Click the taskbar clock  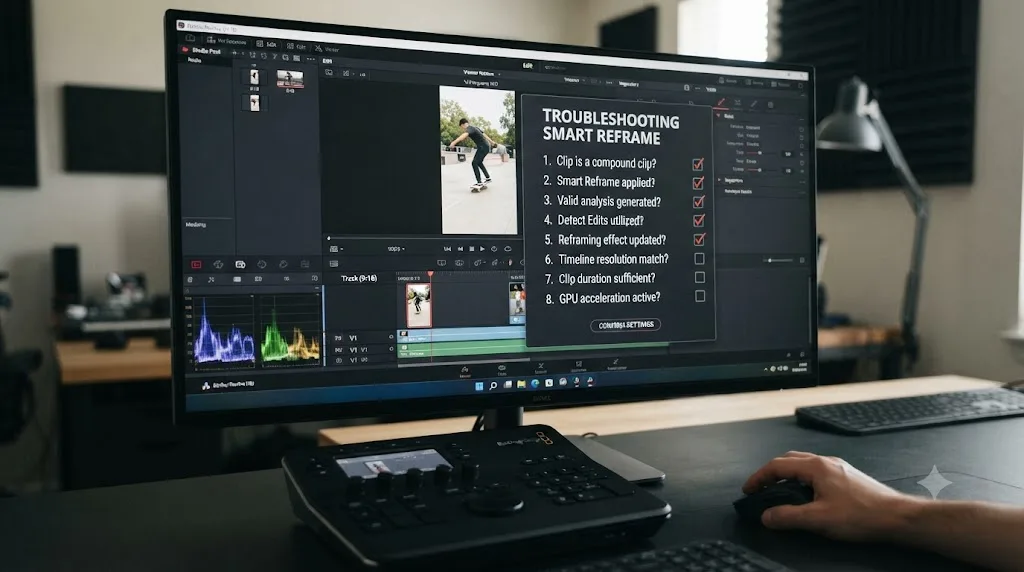pos(801,368)
